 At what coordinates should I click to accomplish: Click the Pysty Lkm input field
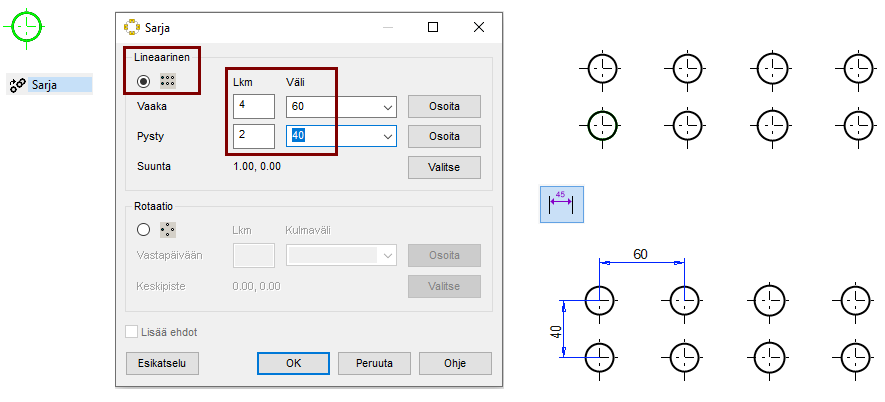[253, 136]
